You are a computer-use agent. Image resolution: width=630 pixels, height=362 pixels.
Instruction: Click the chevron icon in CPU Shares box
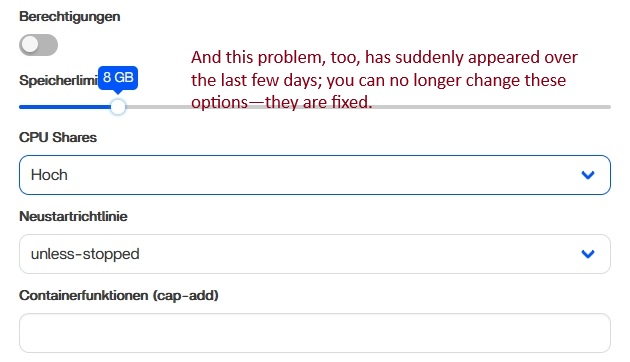(588, 175)
